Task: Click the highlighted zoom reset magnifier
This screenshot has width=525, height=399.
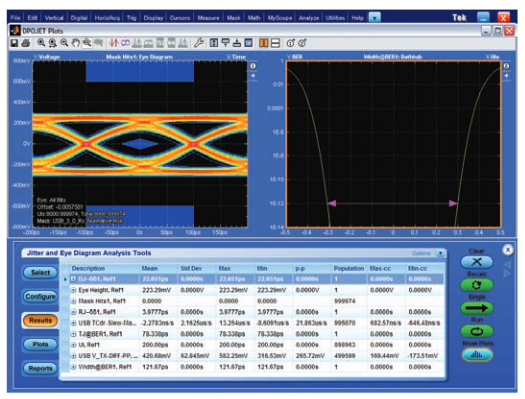Action: (x=87, y=43)
